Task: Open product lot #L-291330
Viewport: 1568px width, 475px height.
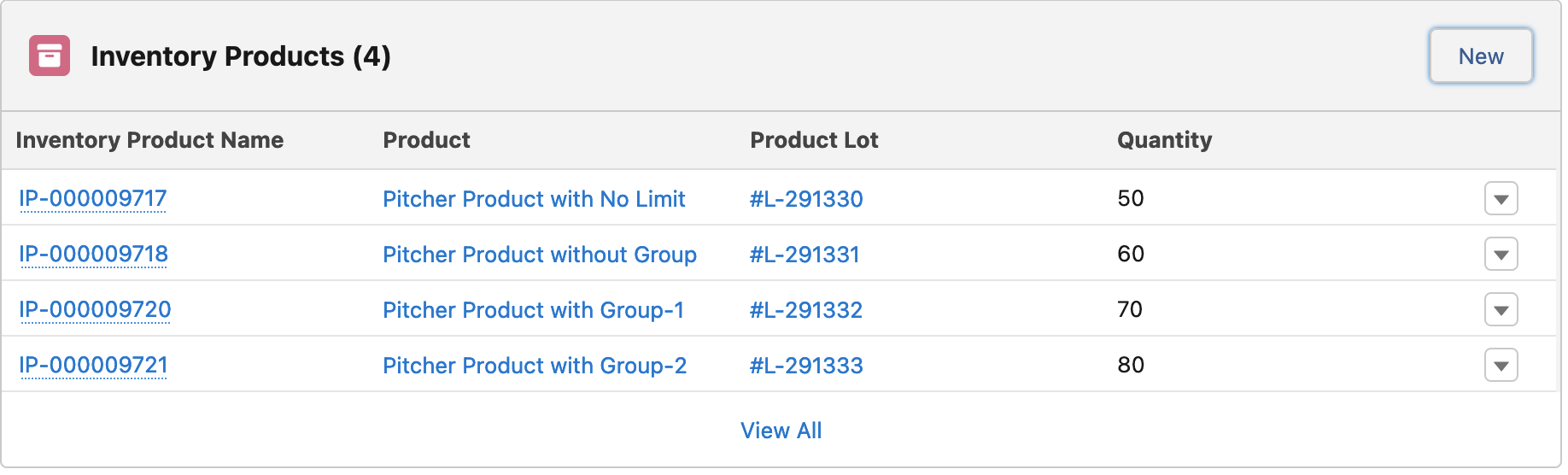Action: [806, 199]
